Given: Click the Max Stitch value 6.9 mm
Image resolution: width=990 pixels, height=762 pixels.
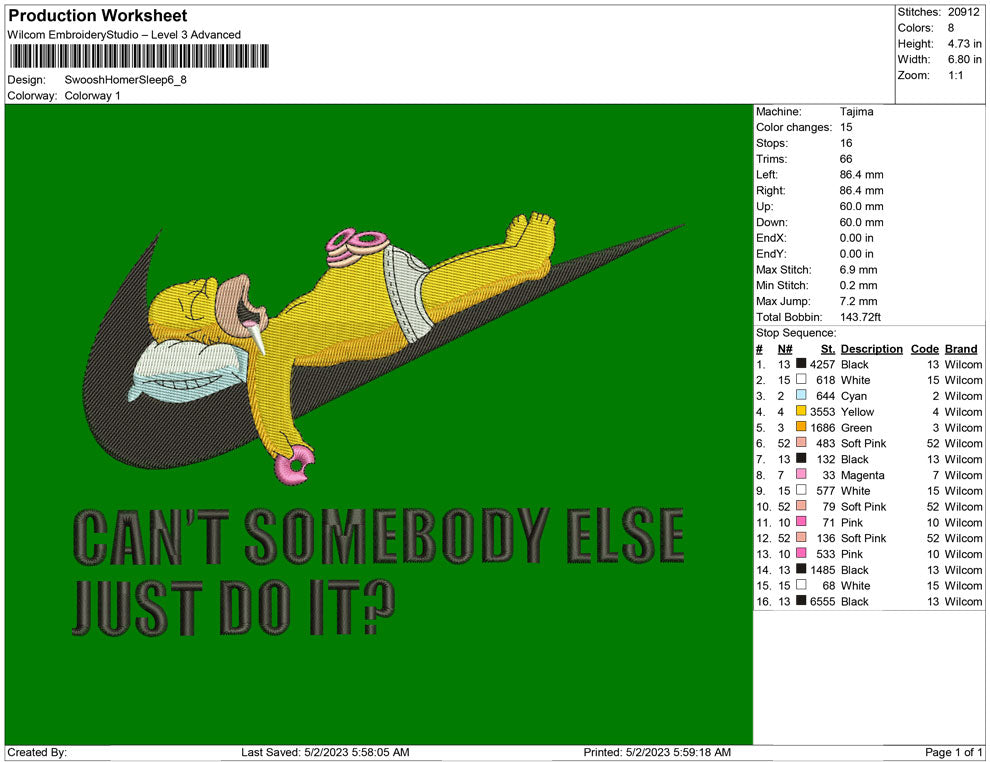Looking at the screenshot, I should click(859, 270).
